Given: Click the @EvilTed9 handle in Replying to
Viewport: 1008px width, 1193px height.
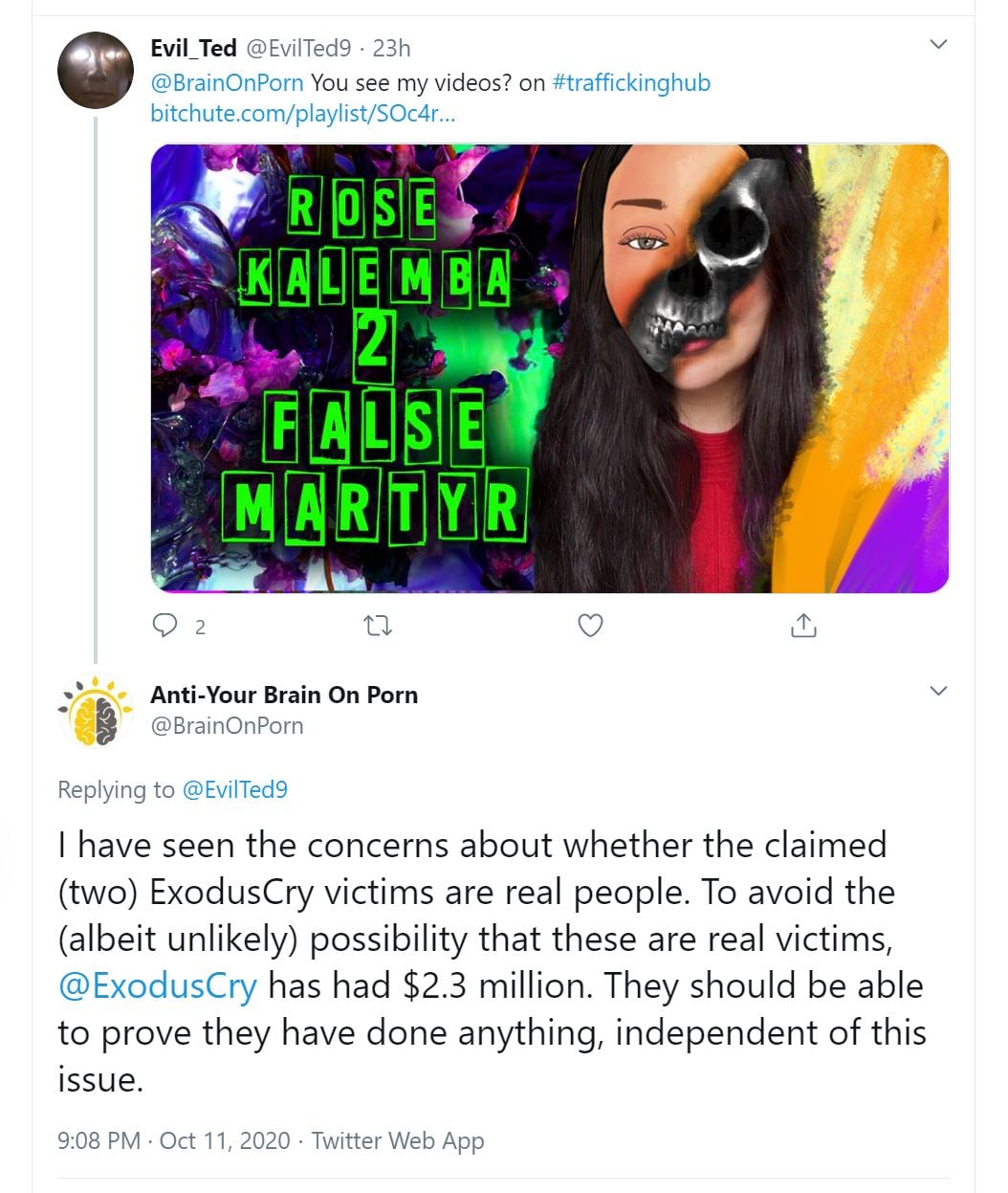Looking at the screenshot, I should tap(234, 789).
